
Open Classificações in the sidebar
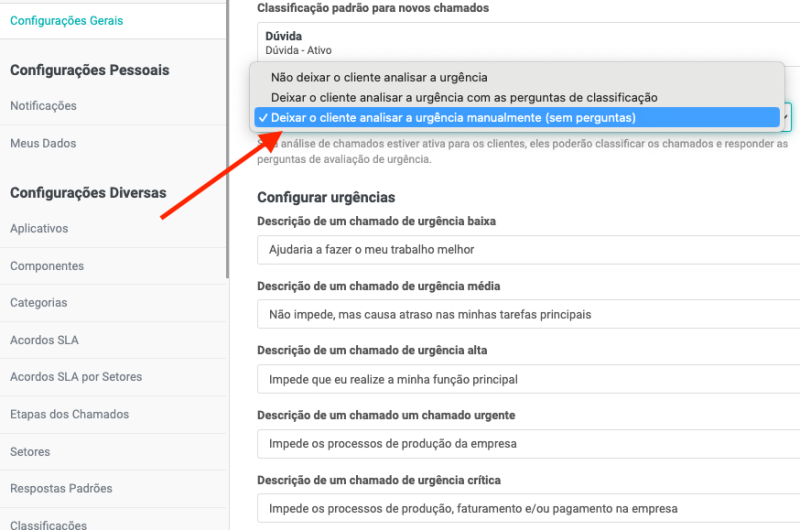(48, 524)
